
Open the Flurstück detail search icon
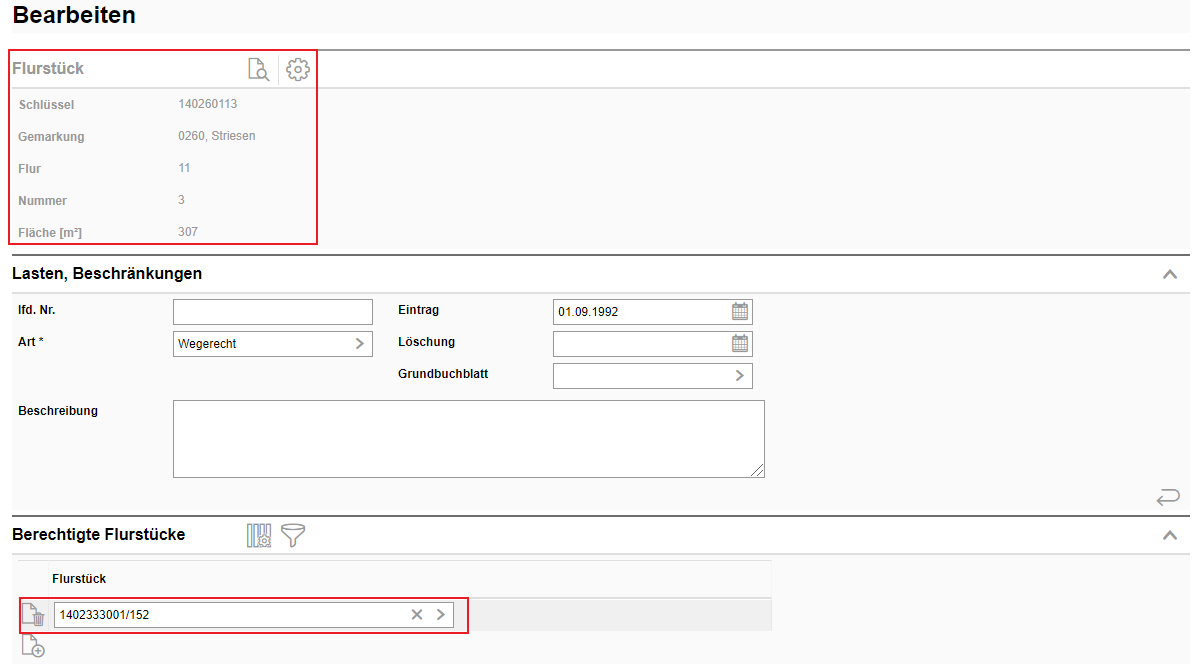[258, 69]
